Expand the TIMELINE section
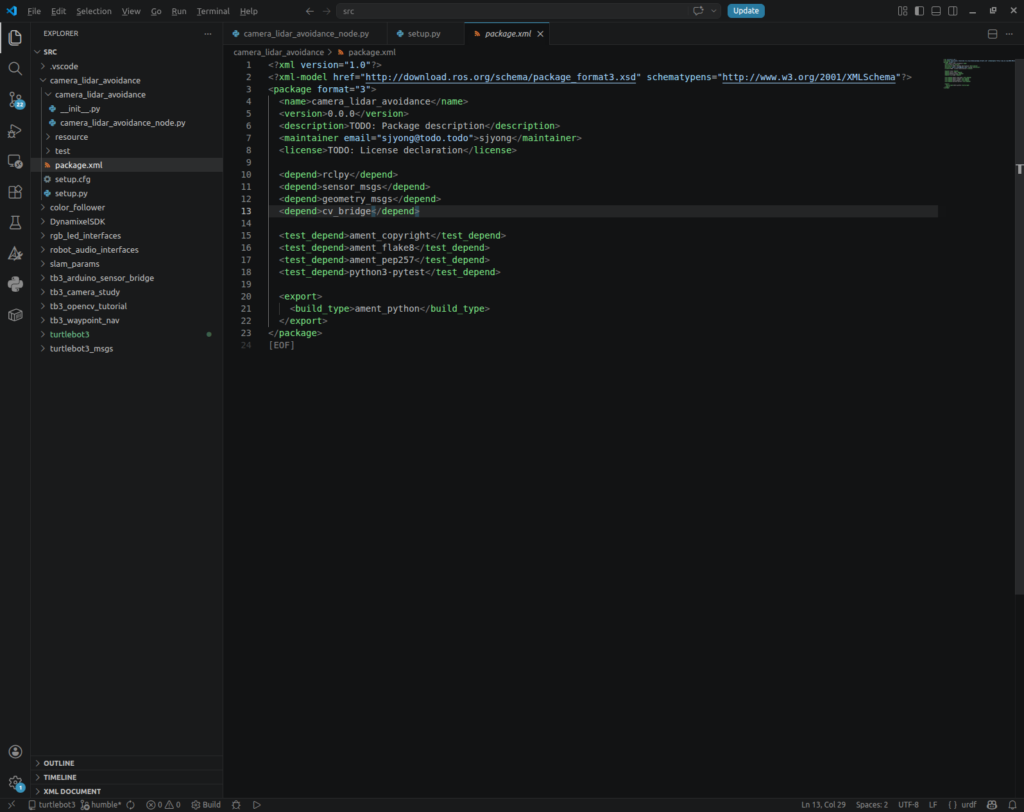The width and height of the screenshot is (1024, 812). tap(127, 777)
